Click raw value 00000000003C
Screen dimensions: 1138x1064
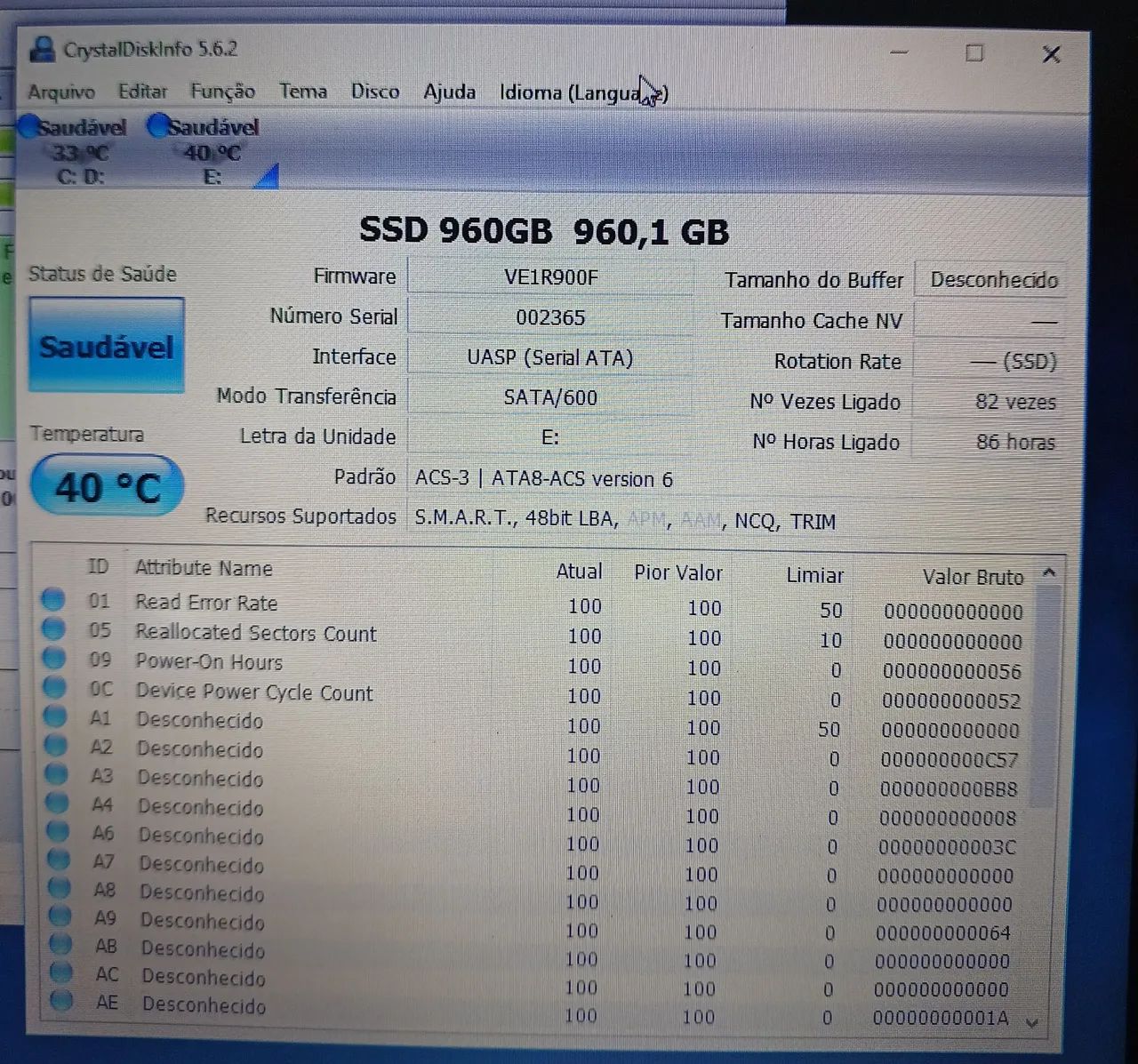point(947,847)
